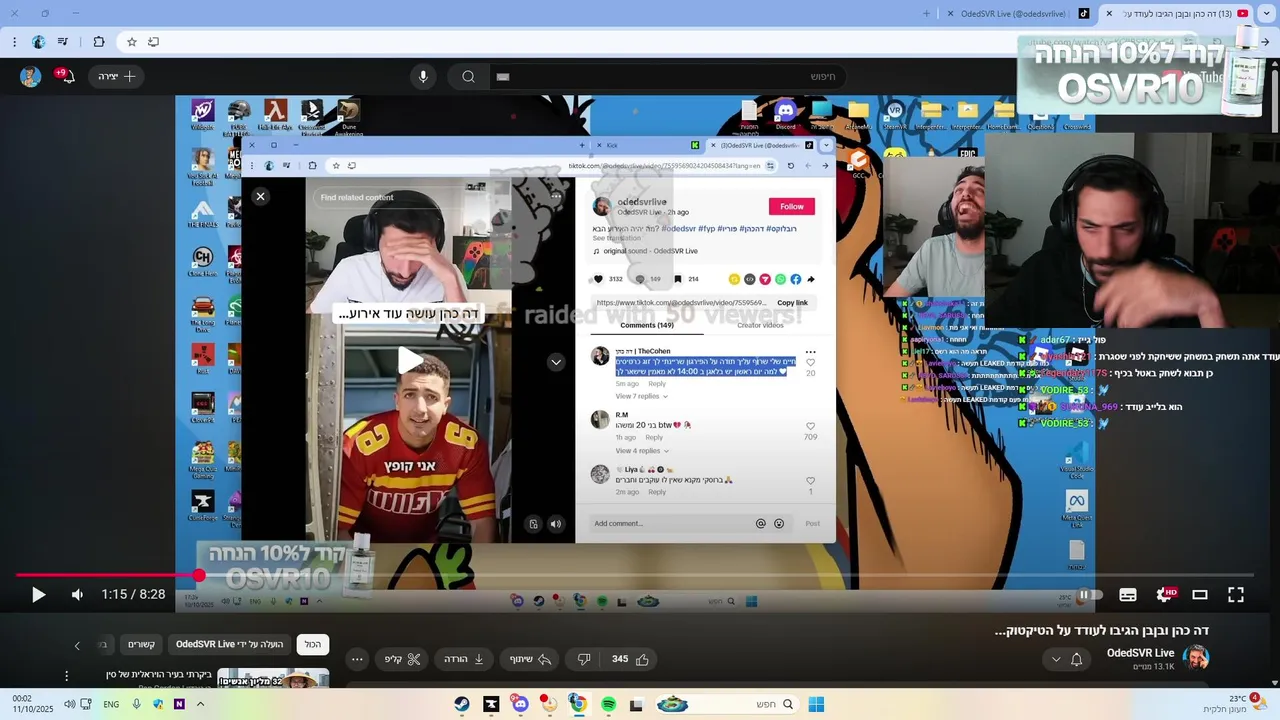Create a clip with the קליפ button

402,659
